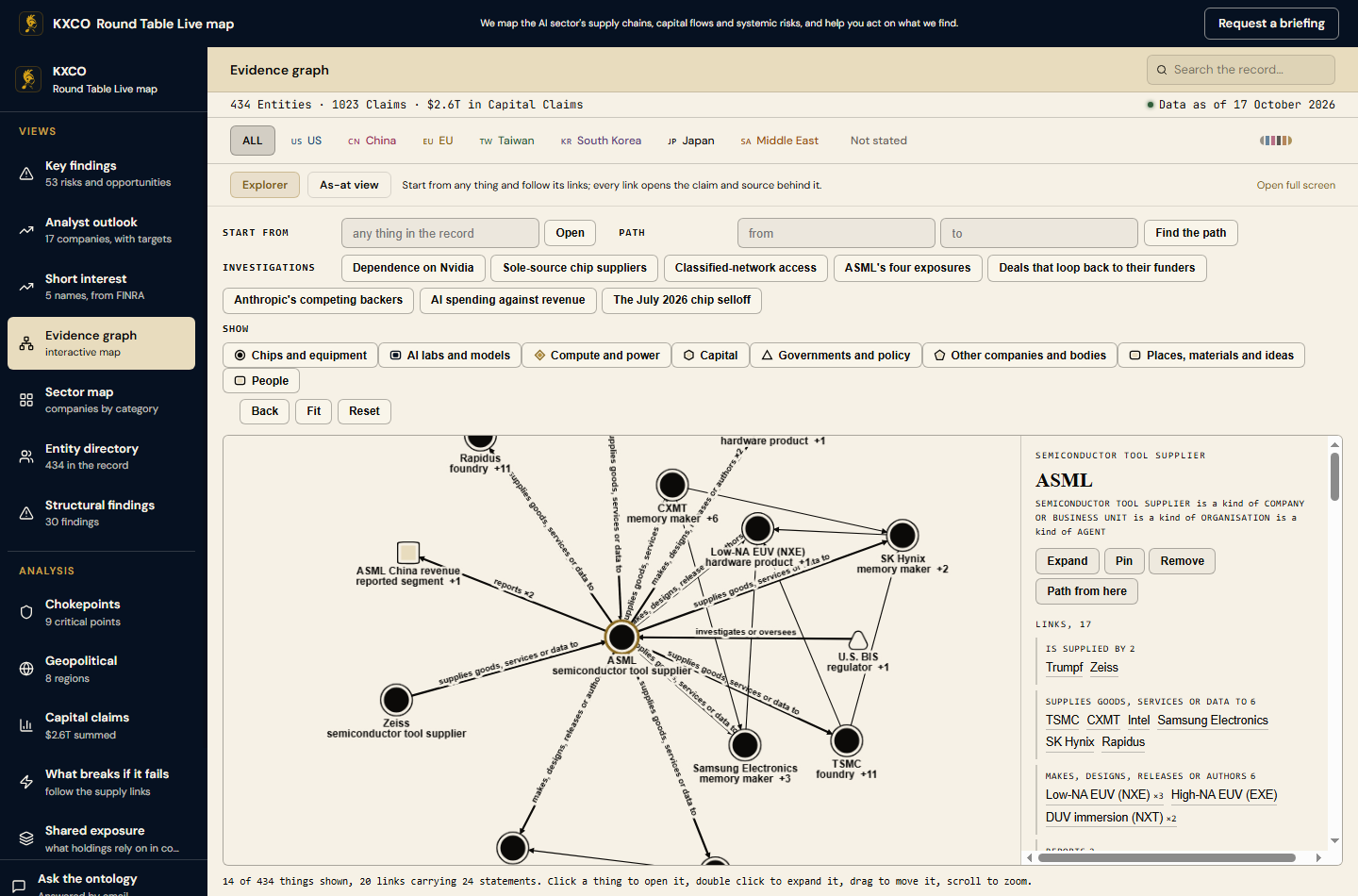The width and height of the screenshot is (1358, 896).
Task: Select the ASML node in the graph
Action: 621,638
